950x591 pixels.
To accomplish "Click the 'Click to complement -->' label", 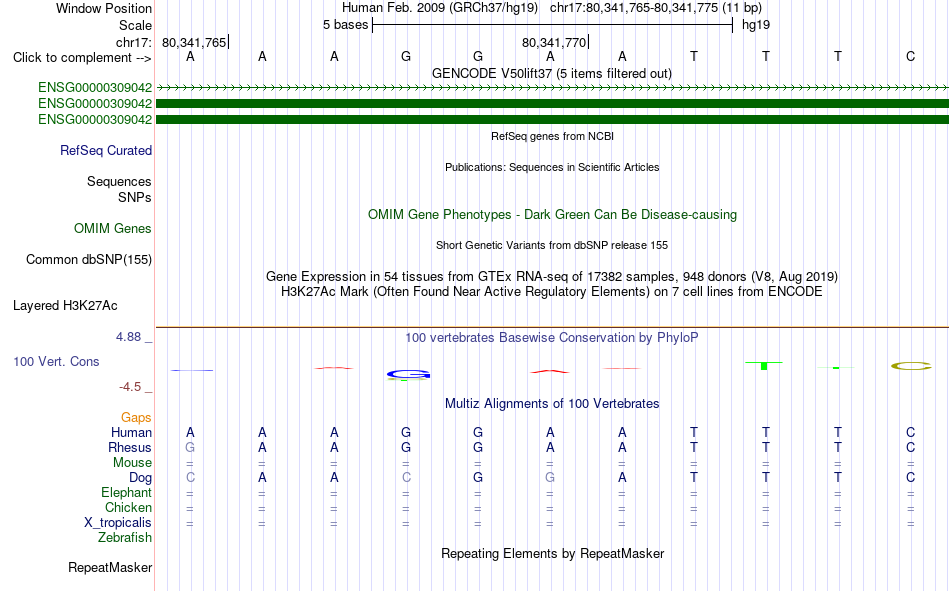I will tap(82, 58).
